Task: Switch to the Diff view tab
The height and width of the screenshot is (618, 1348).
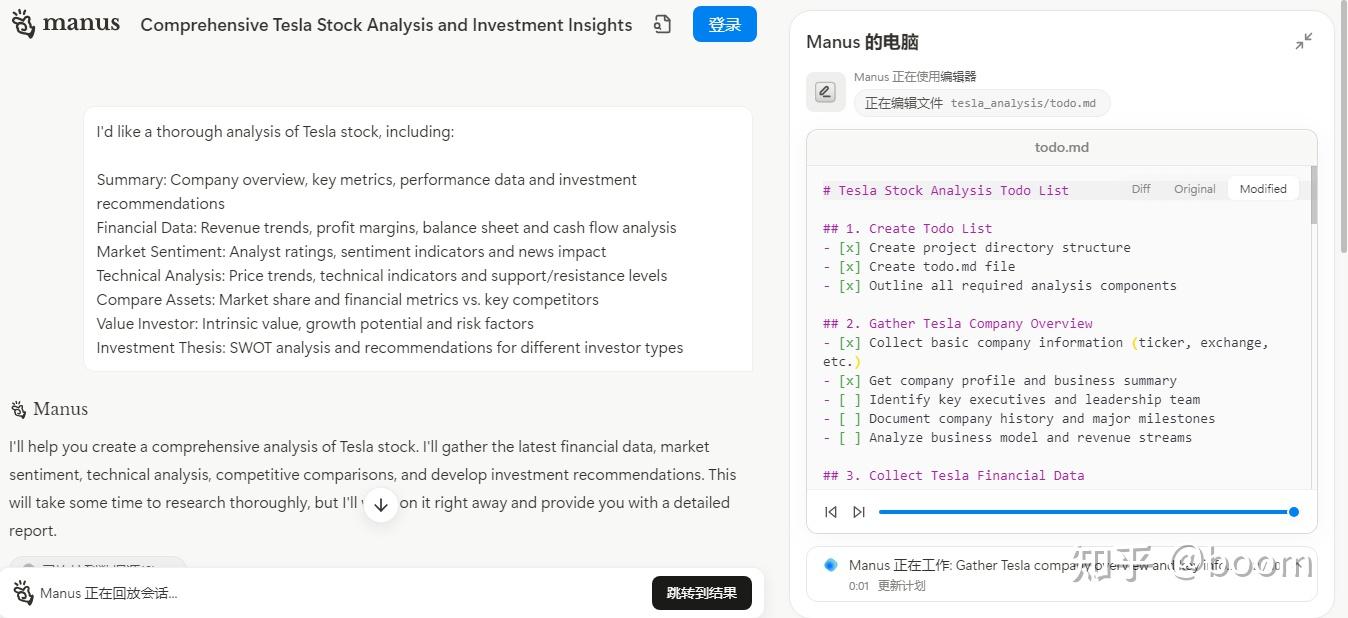Action: pos(1141,189)
